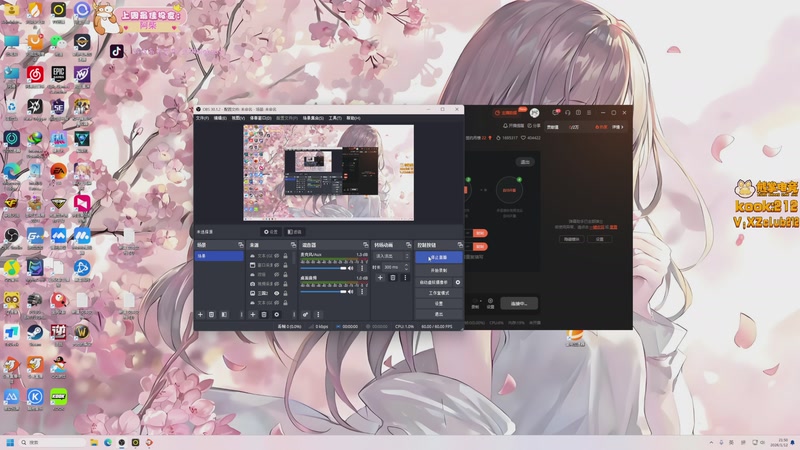
Task: Open Sources toolbar overflow three-dot menu
Action: pyautogui.click(x=294, y=315)
